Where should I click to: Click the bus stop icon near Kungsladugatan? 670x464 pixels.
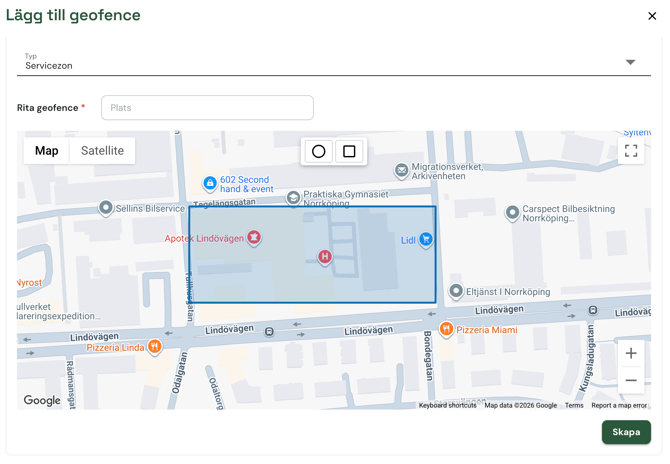[593, 310]
